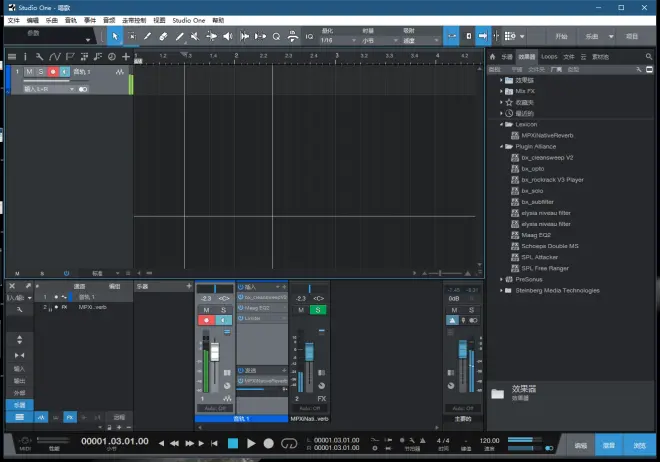660x462 pixels.
Task: Click the main output volume fader
Action: 463,349
